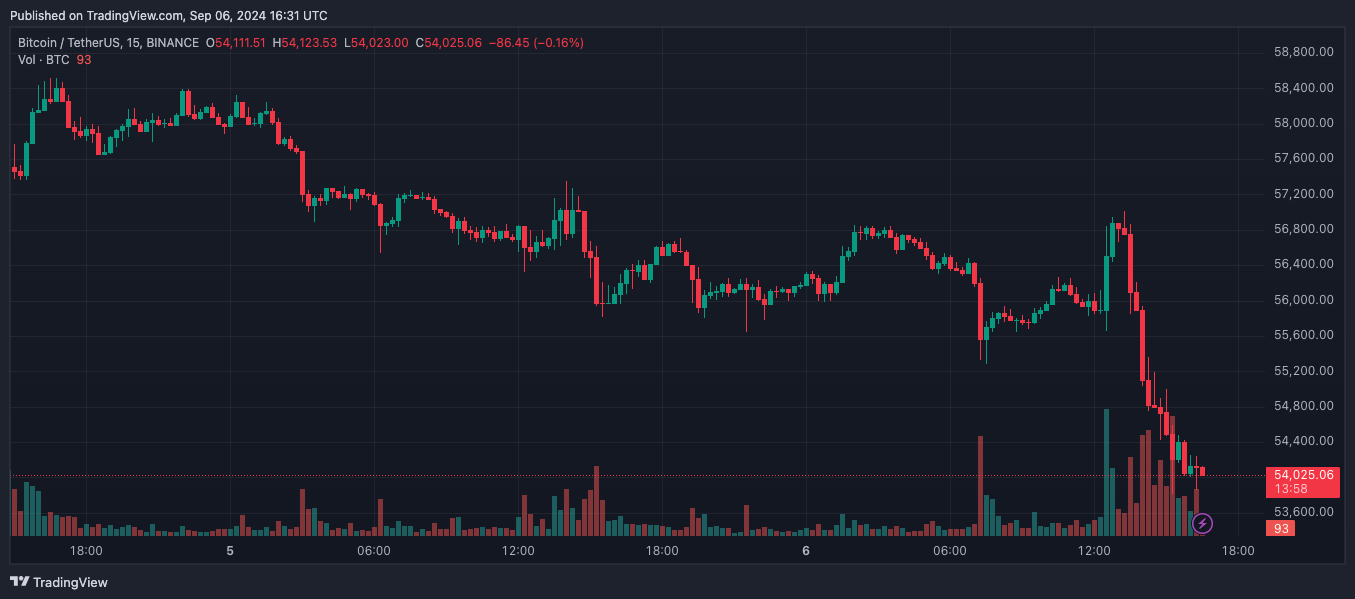Click the red 54,025.06 price axis tag
Screen dimensions: 1355x599
[1301, 474]
